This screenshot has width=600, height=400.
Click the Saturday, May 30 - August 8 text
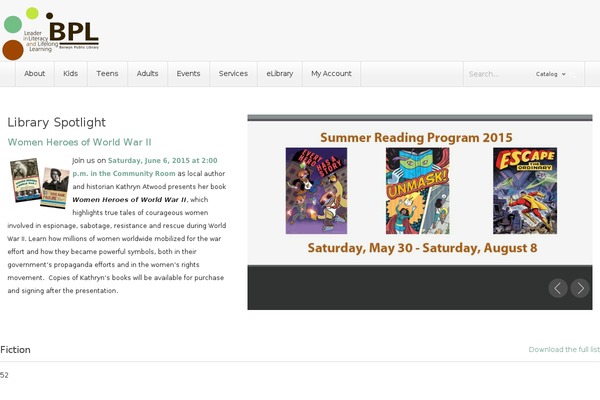422,248
